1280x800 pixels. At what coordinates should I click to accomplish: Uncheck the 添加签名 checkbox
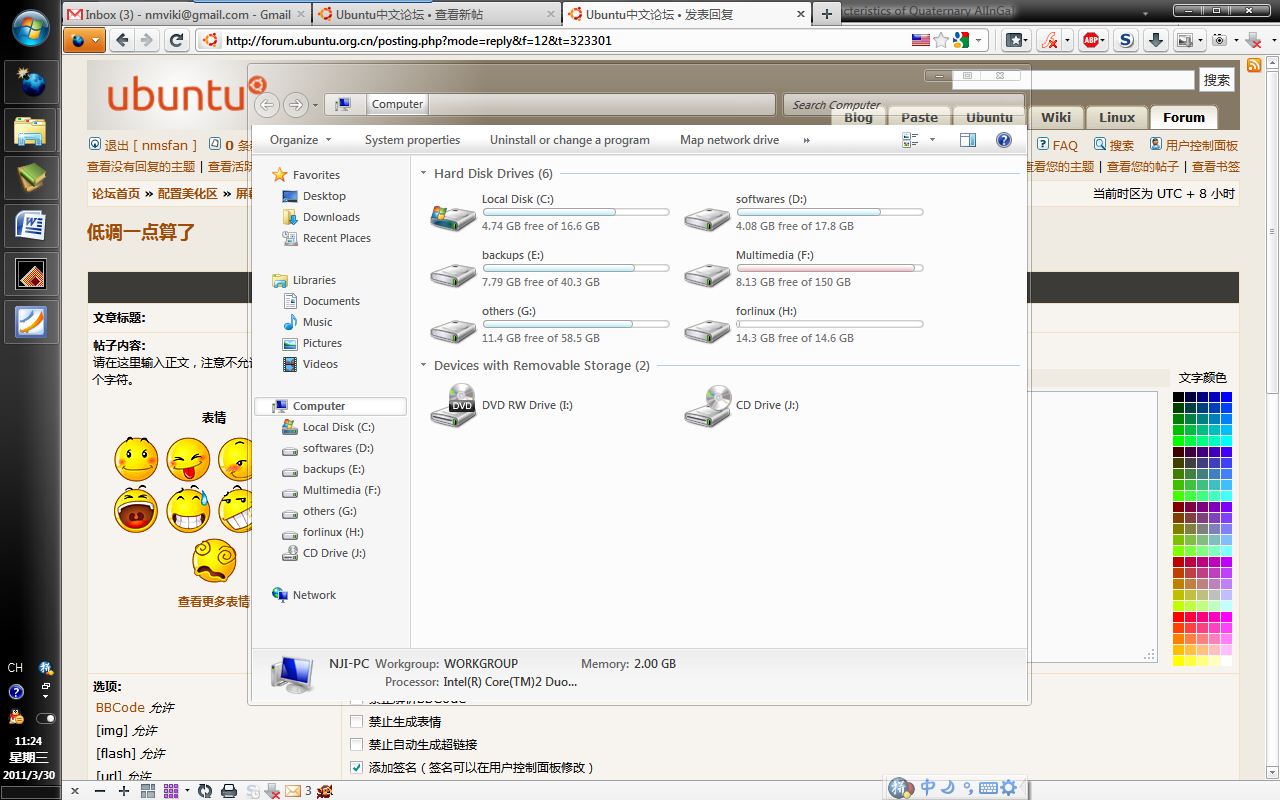[356, 767]
